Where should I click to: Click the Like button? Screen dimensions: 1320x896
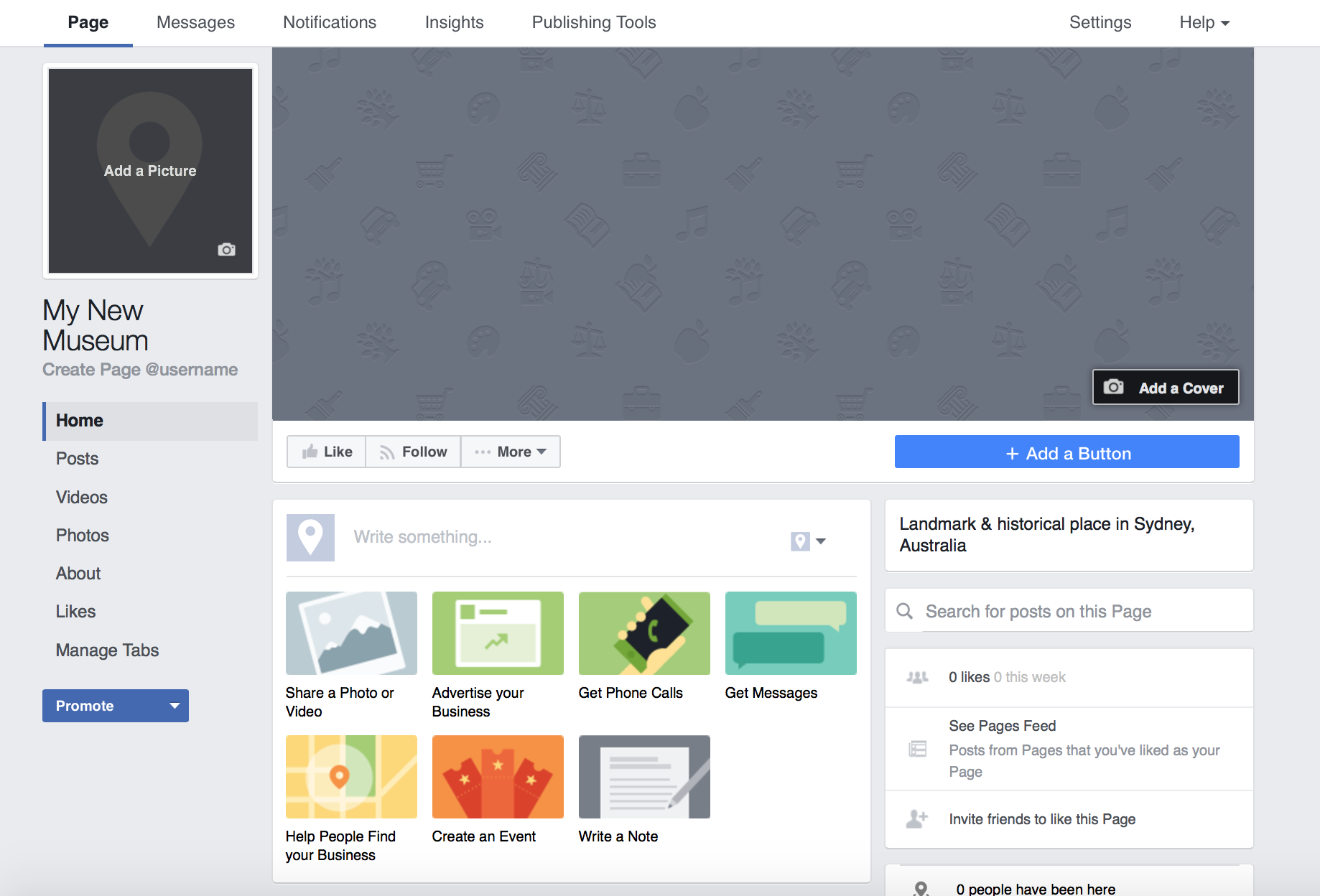[x=327, y=452]
